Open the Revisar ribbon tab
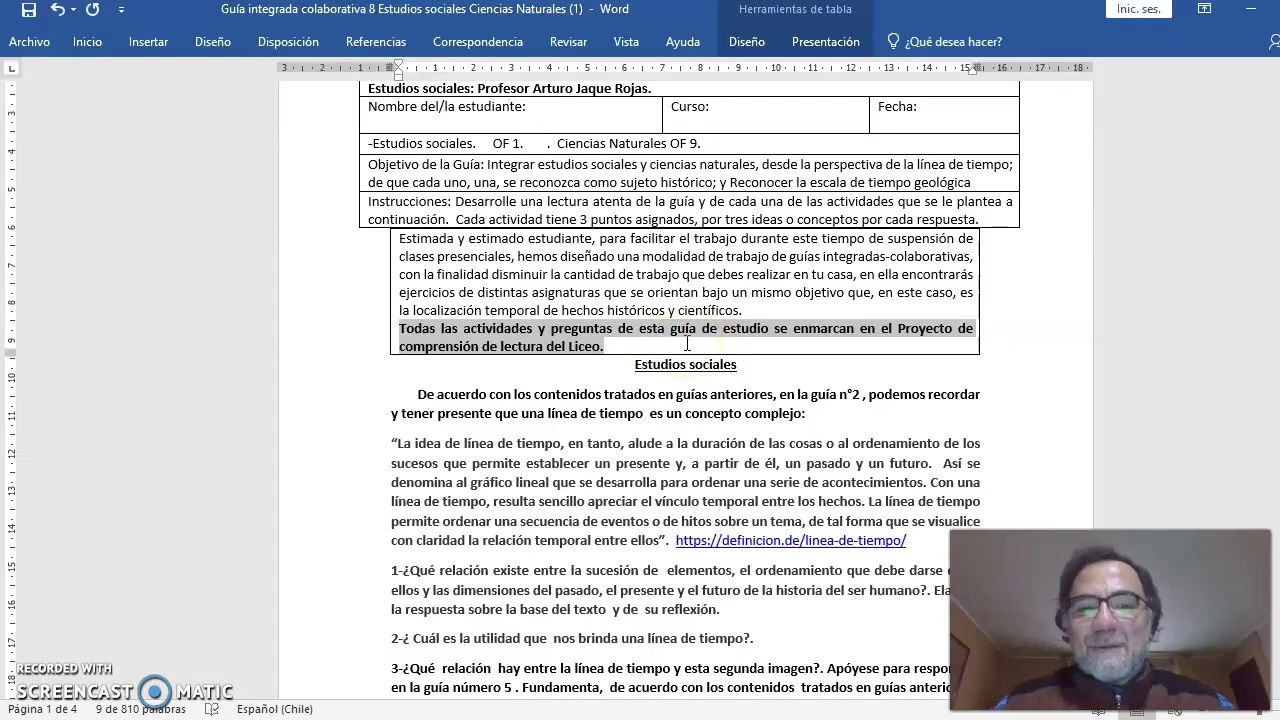The image size is (1280, 720). (x=568, y=42)
